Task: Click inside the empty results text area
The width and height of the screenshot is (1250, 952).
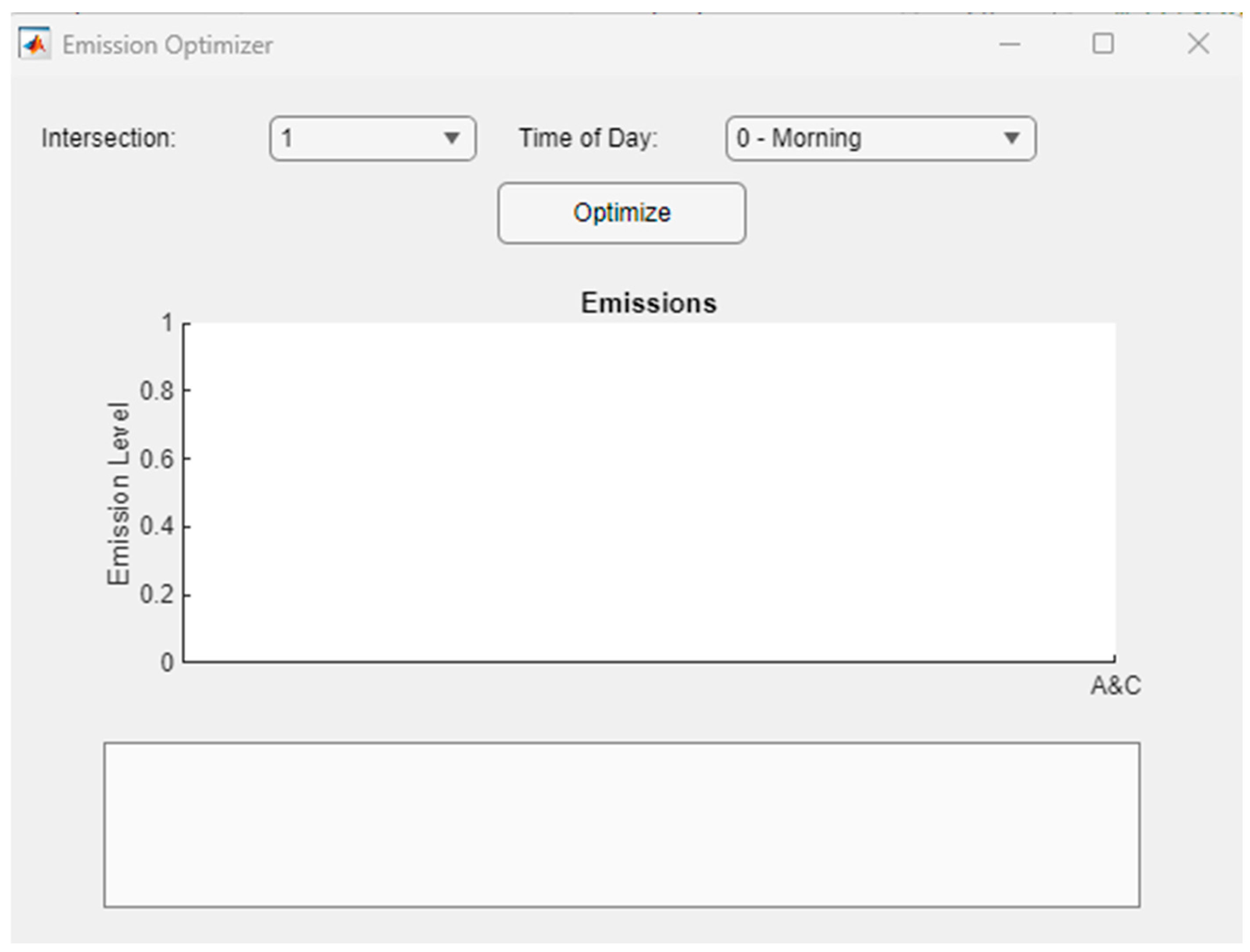Action: click(621, 824)
